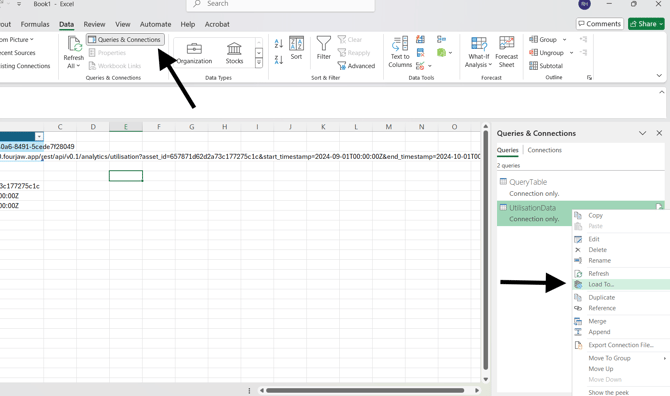Choose the Organization data type icon
The width and height of the screenshot is (670, 396).
coord(194,48)
